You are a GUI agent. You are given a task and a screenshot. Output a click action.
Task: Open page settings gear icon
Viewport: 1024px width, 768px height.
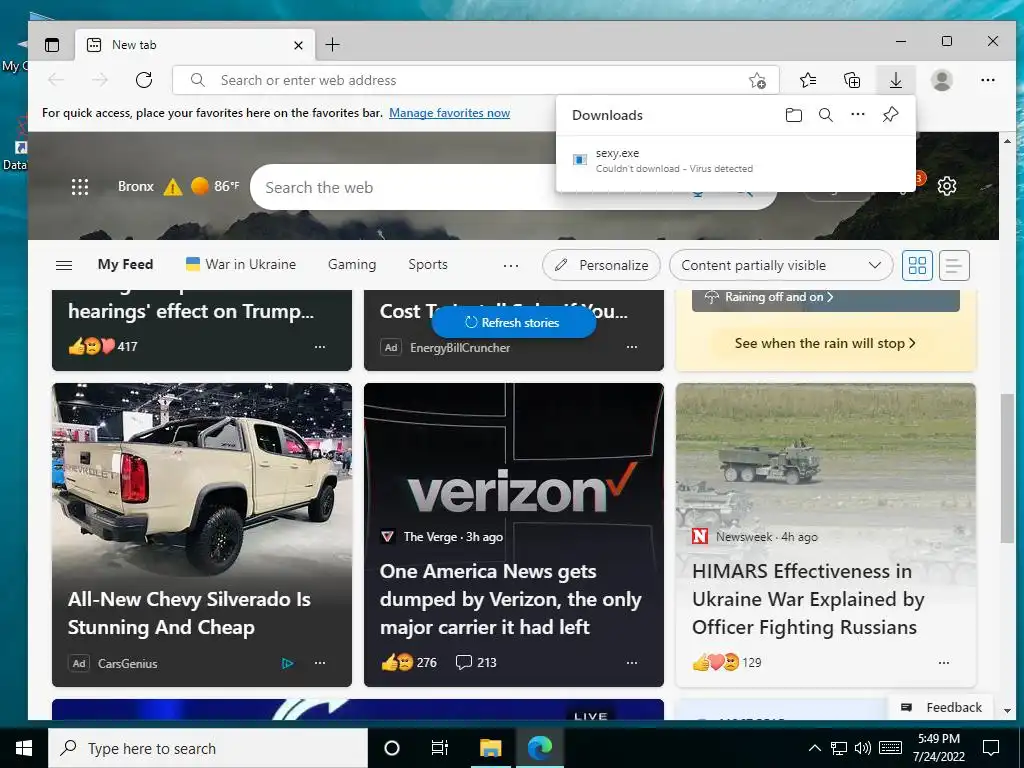[946, 186]
